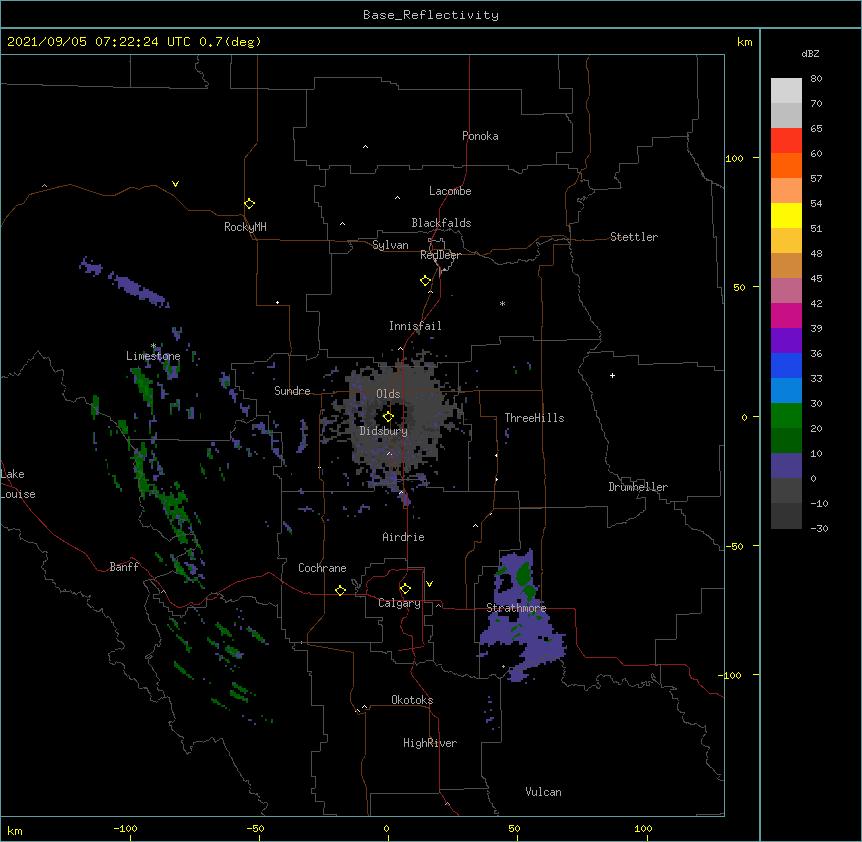Click the yellow diamond marker above RockyMH
The width and height of the screenshot is (862, 842).
[249, 204]
